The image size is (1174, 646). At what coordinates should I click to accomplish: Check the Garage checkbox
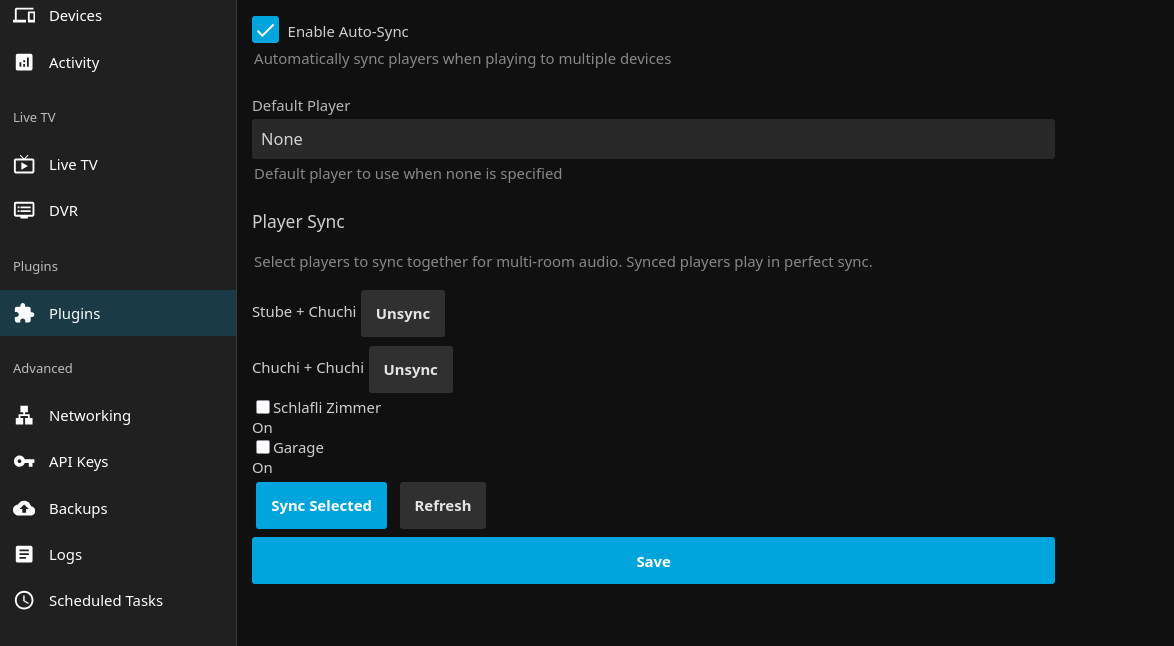pyautogui.click(x=263, y=447)
